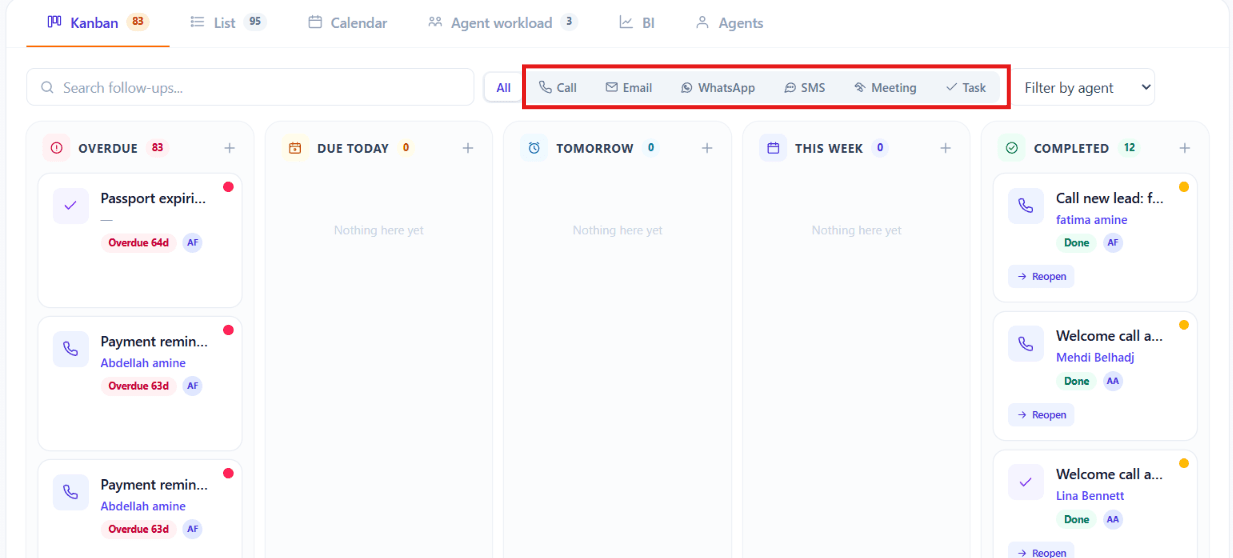Open Lina Bennett contact link
The width and height of the screenshot is (1233, 558).
click(x=1090, y=495)
